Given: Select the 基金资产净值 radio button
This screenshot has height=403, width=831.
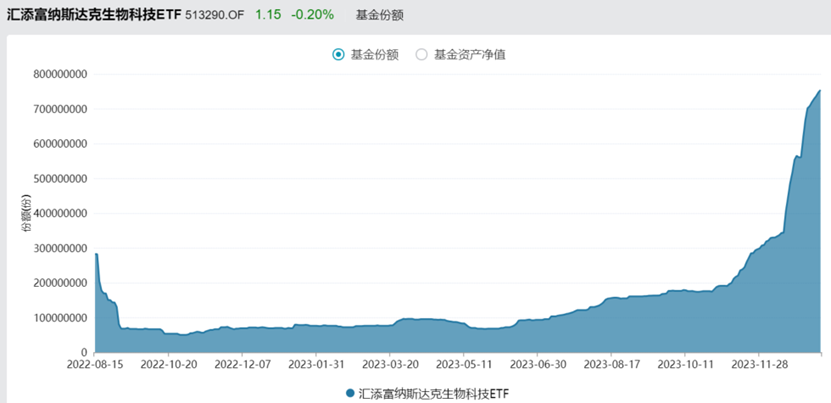Looking at the screenshot, I should (x=421, y=55).
